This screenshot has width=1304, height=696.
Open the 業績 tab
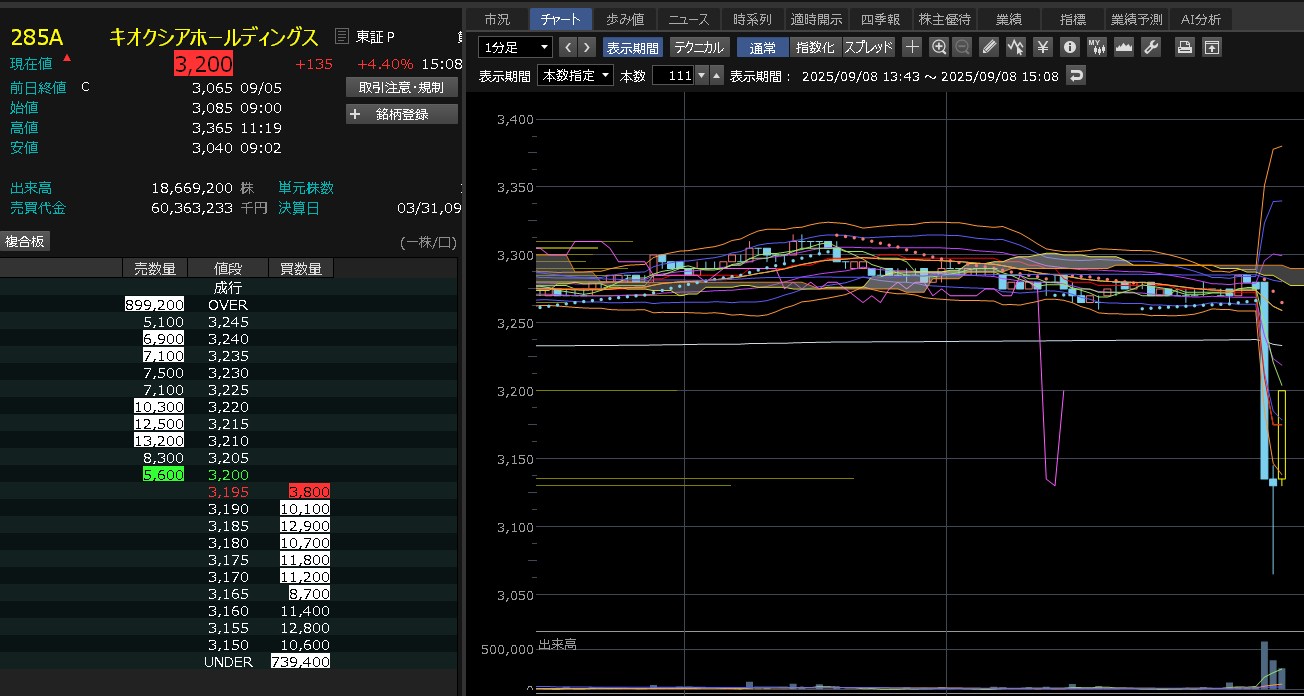coord(1008,19)
